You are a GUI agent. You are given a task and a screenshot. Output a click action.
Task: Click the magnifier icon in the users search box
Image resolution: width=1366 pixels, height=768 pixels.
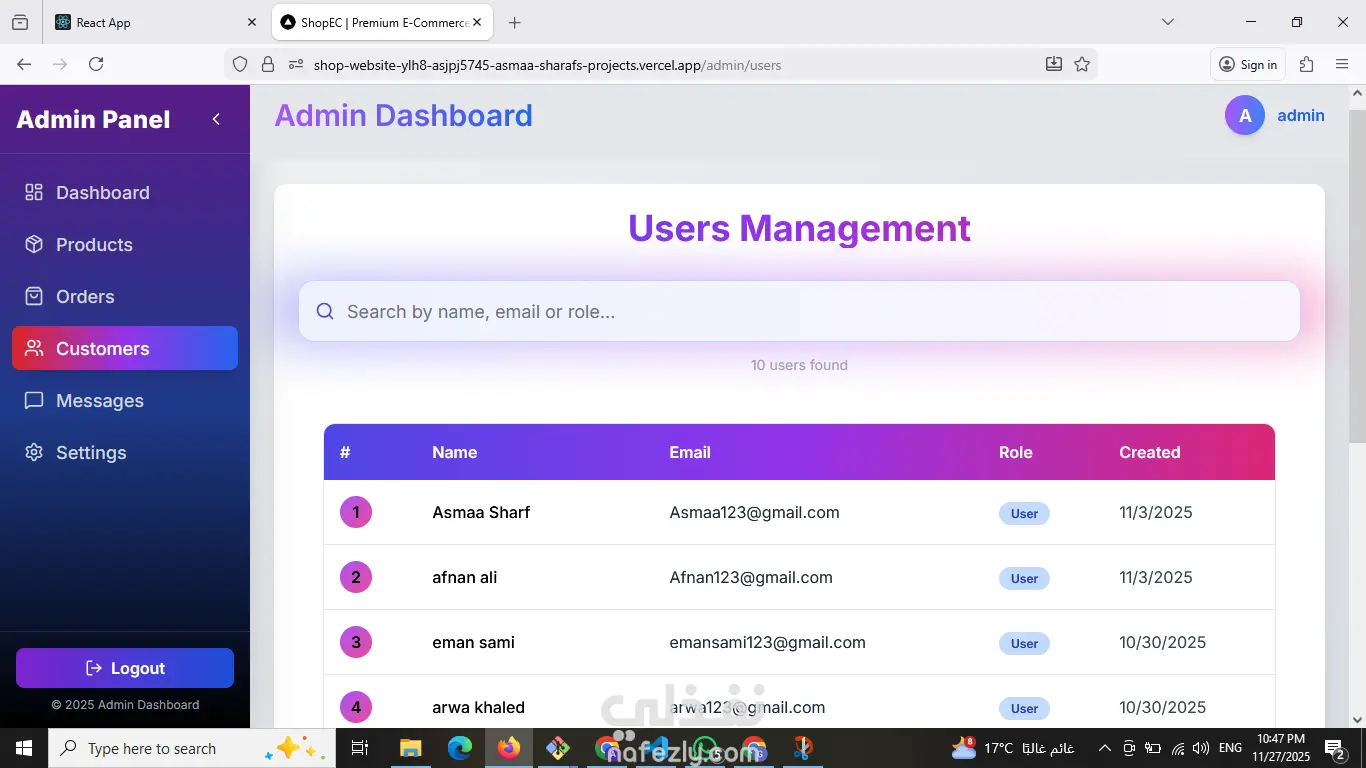(x=325, y=312)
